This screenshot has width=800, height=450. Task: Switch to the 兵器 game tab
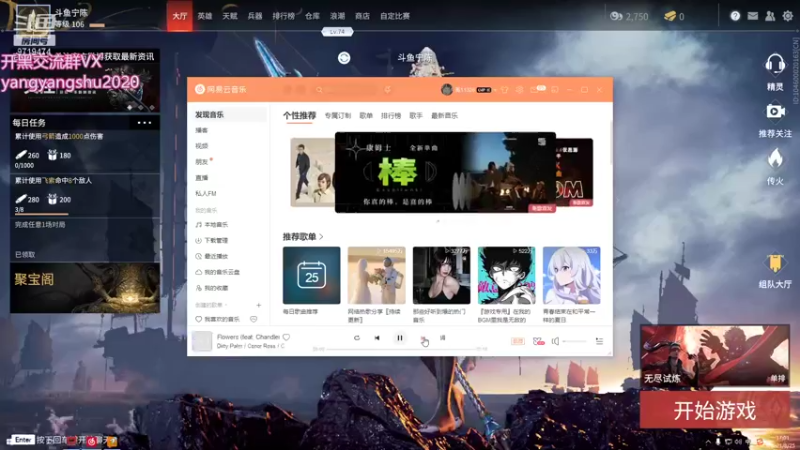[x=255, y=16]
